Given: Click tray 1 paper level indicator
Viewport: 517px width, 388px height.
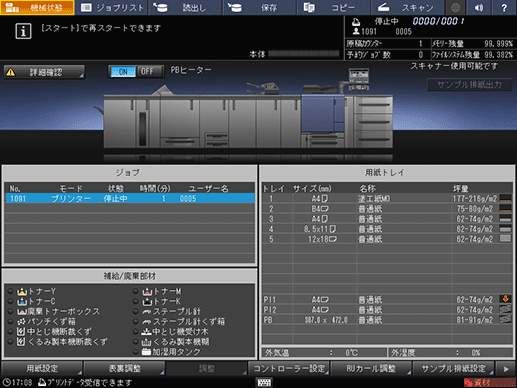Looking at the screenshot, I should (x=505, y=199).
